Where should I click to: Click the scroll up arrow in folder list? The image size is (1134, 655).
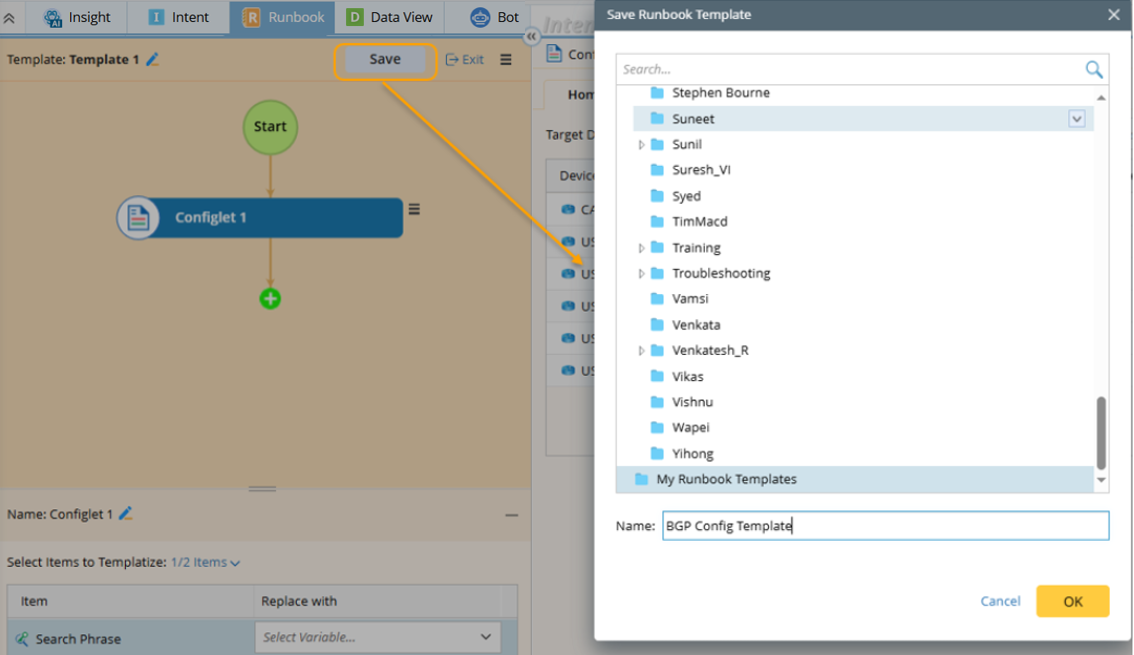[1101, 97]
